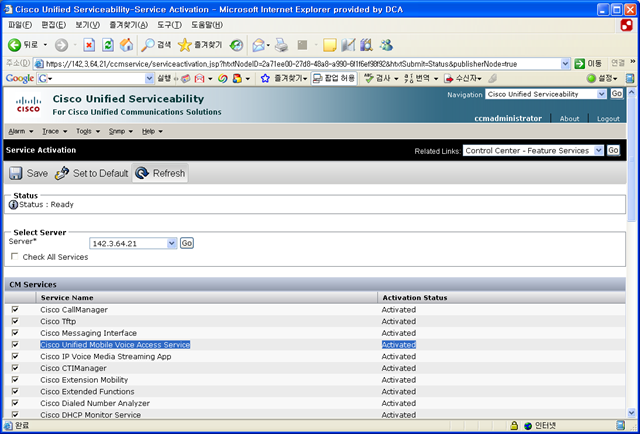Go back with the IE Back arrow
This screenshot has width=640, height=434.
pos(15,45)
